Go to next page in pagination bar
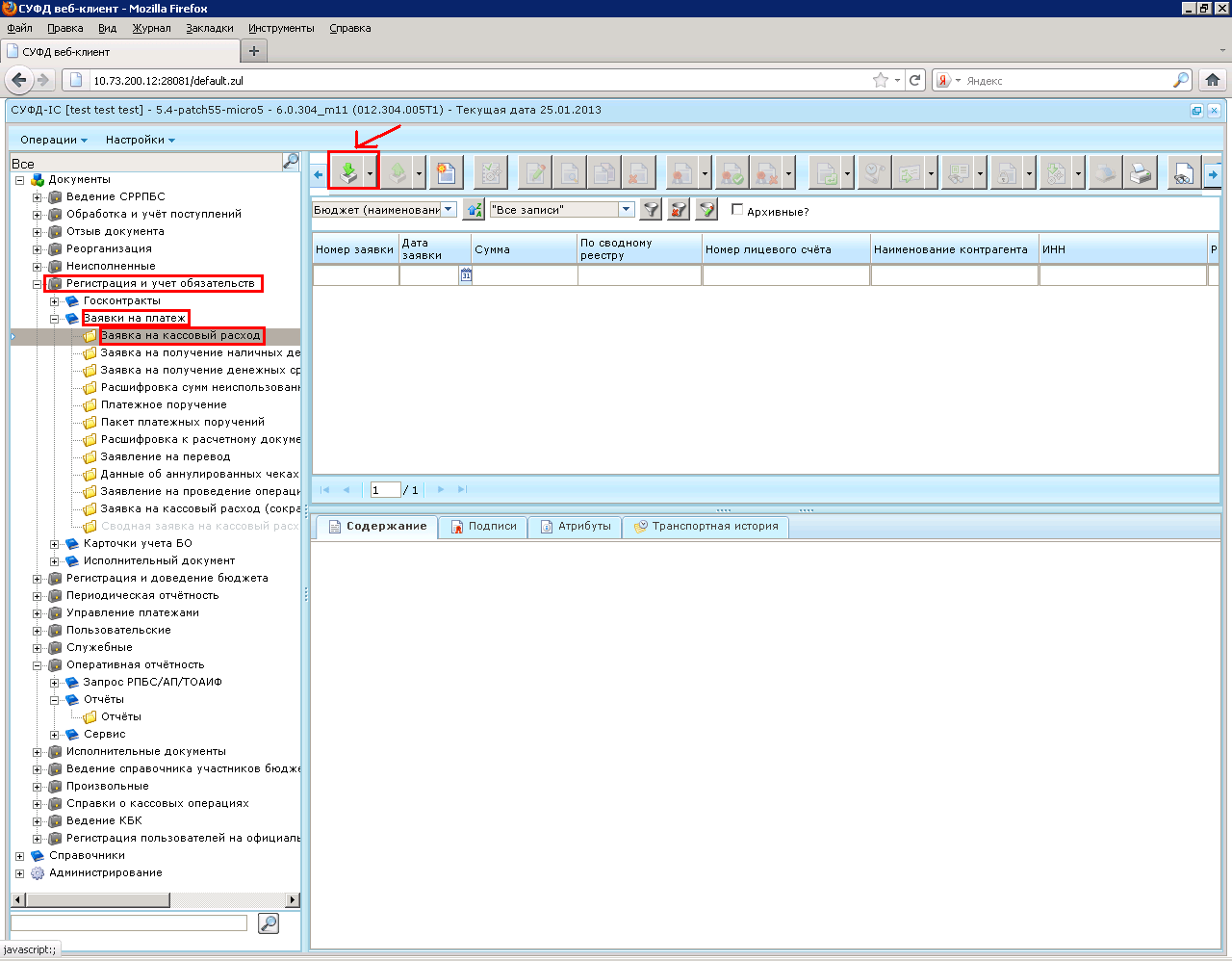Viewport: 1232px width, 961px height. pos(441,489)
